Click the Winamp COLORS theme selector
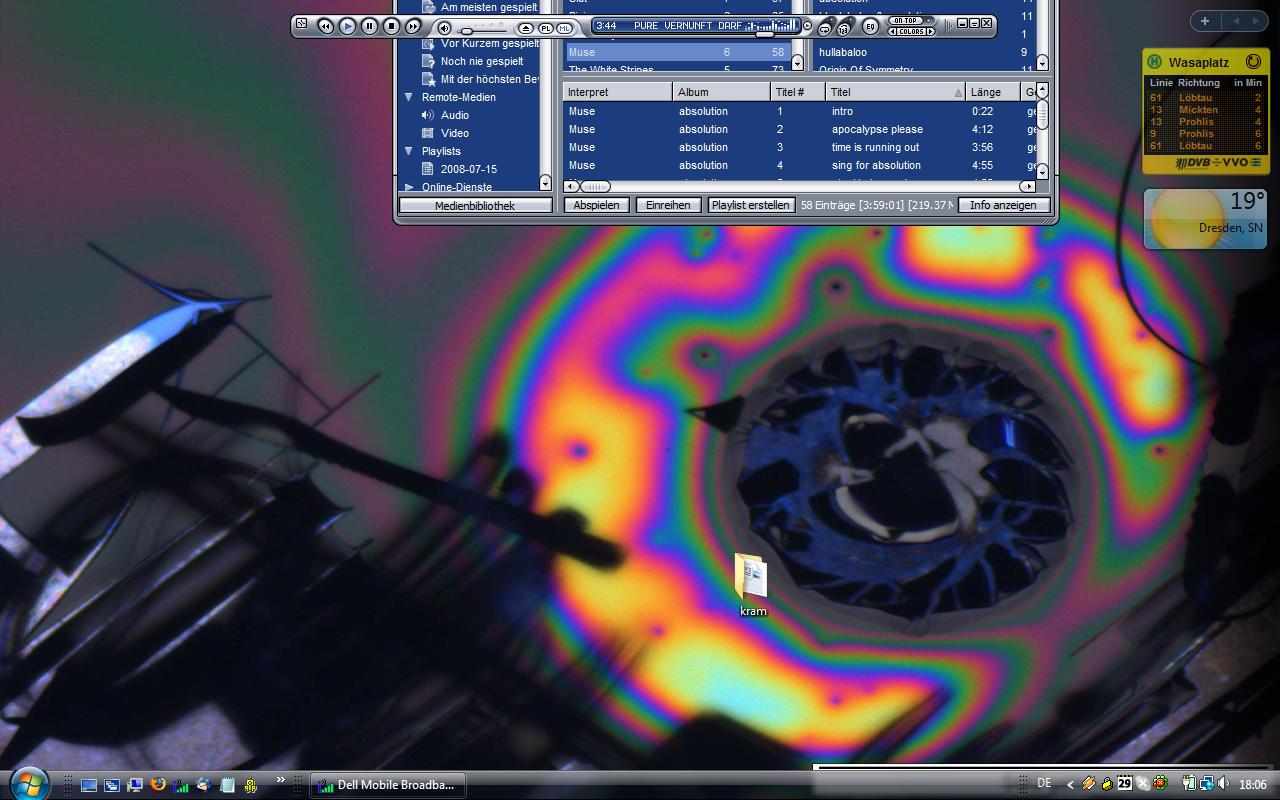1280x800 pixels. coord(911,32)
